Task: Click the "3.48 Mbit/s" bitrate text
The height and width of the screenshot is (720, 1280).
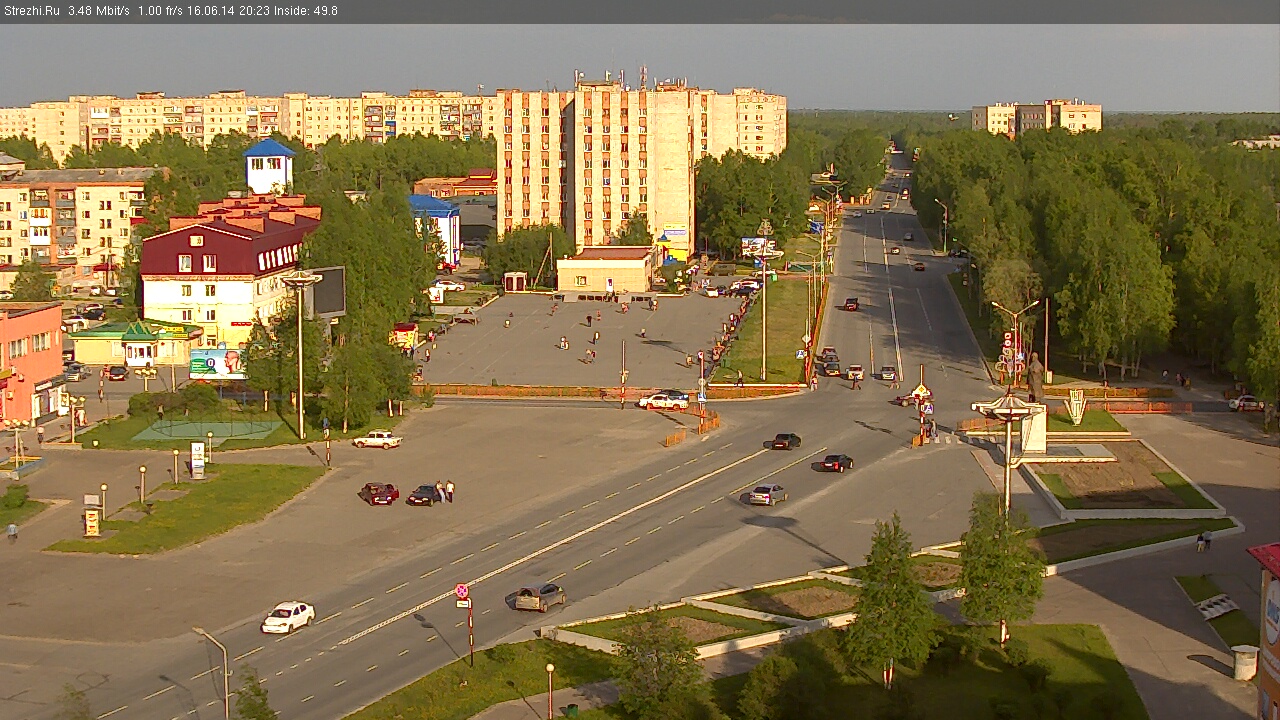Action: tap(99, 11)
